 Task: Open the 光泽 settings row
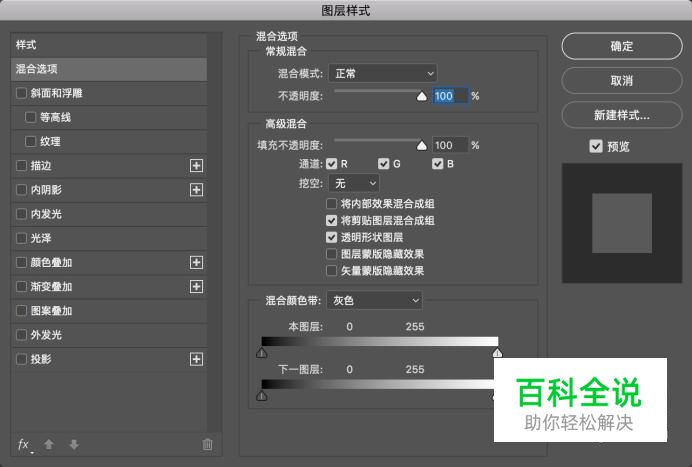click(x=109, y=238)
